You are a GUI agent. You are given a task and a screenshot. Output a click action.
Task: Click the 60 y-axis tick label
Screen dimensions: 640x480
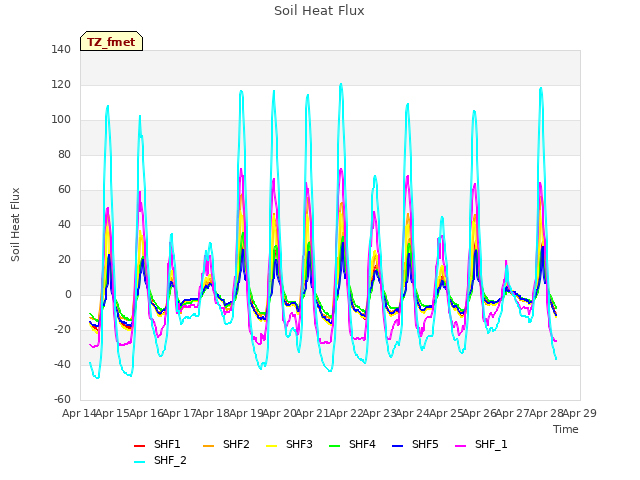[x=64, y=190]
